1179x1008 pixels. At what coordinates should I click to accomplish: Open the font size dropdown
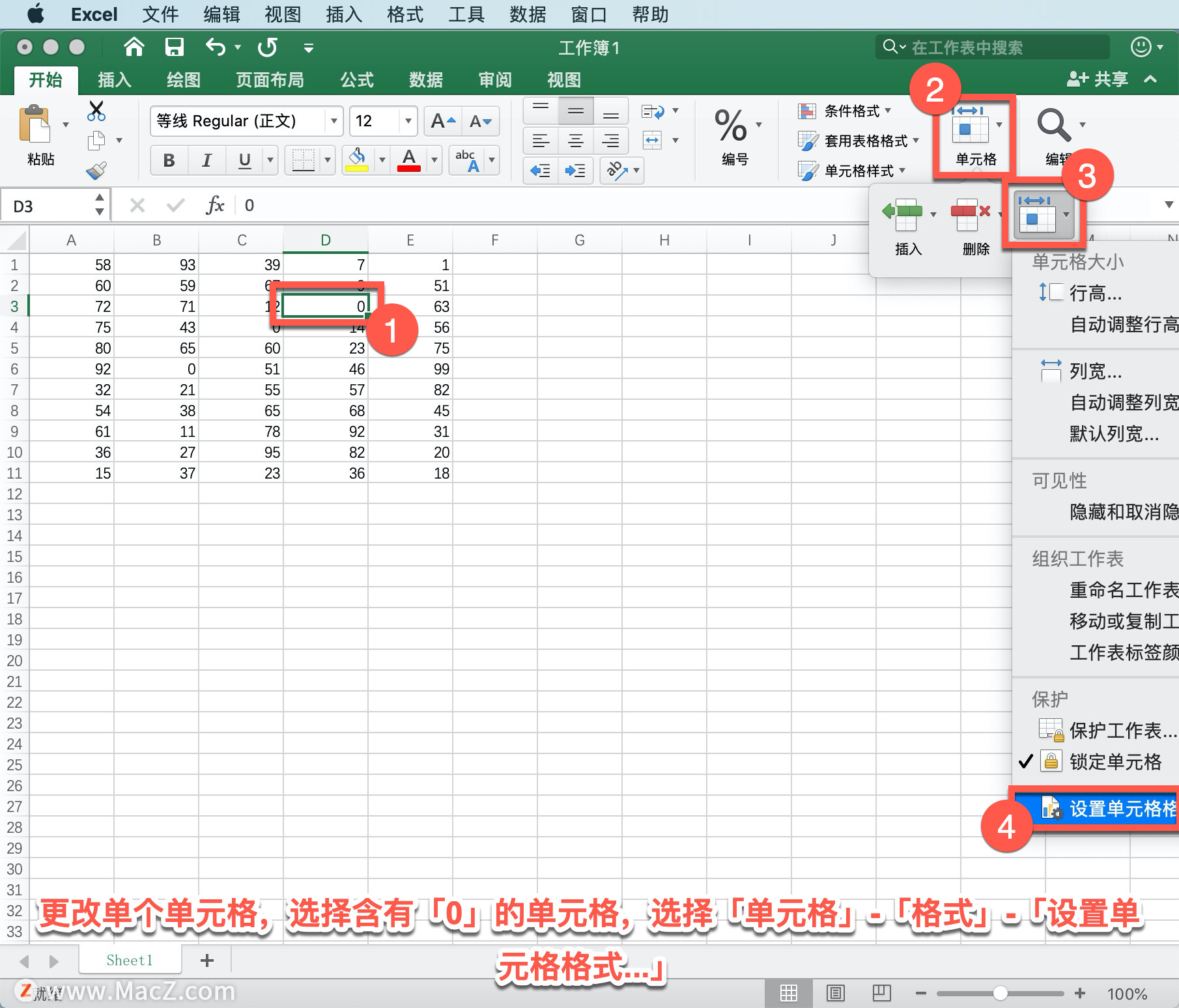[x=408, y=121]
